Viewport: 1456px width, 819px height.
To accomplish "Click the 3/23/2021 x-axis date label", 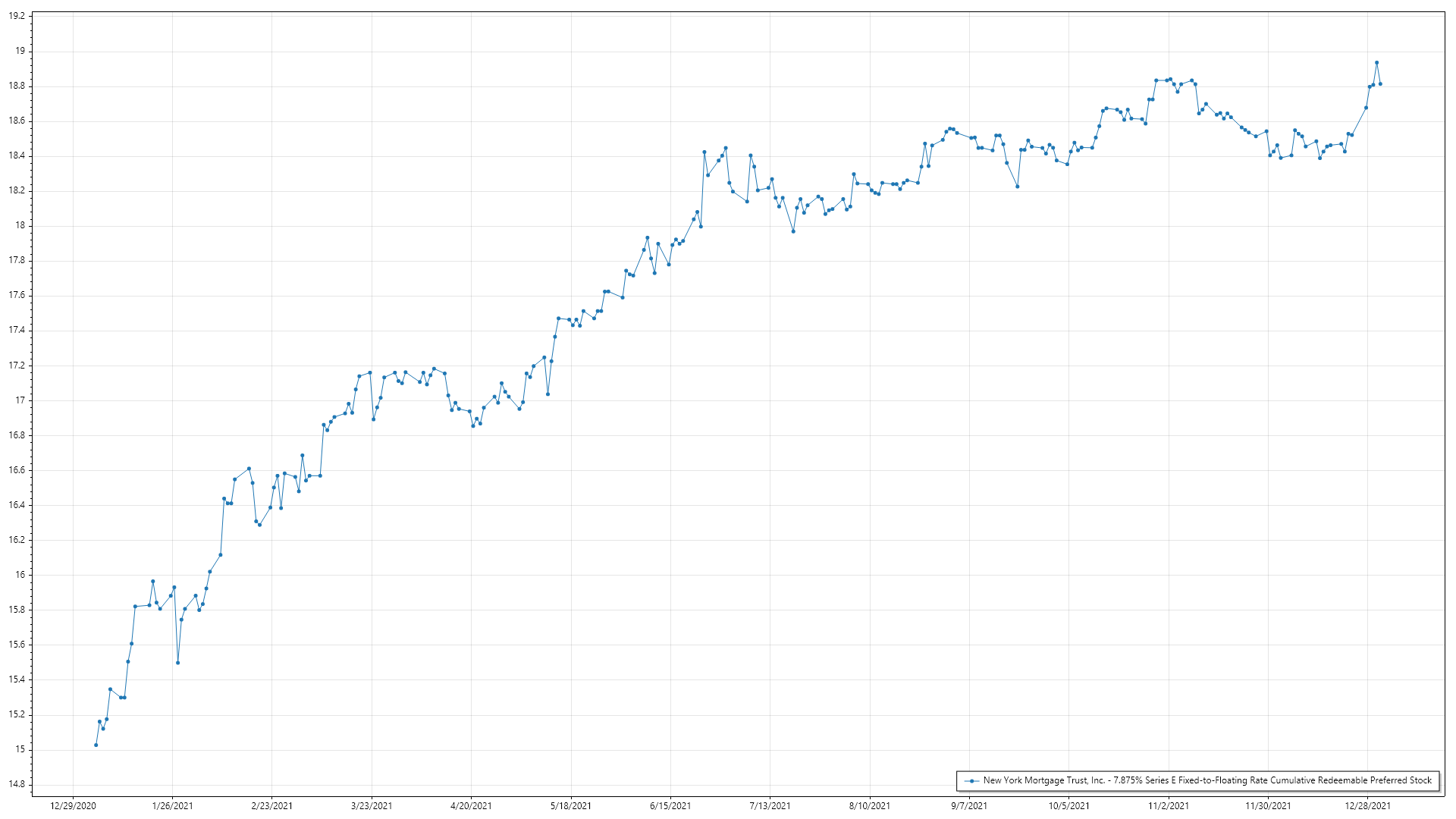I will [372, 806].
